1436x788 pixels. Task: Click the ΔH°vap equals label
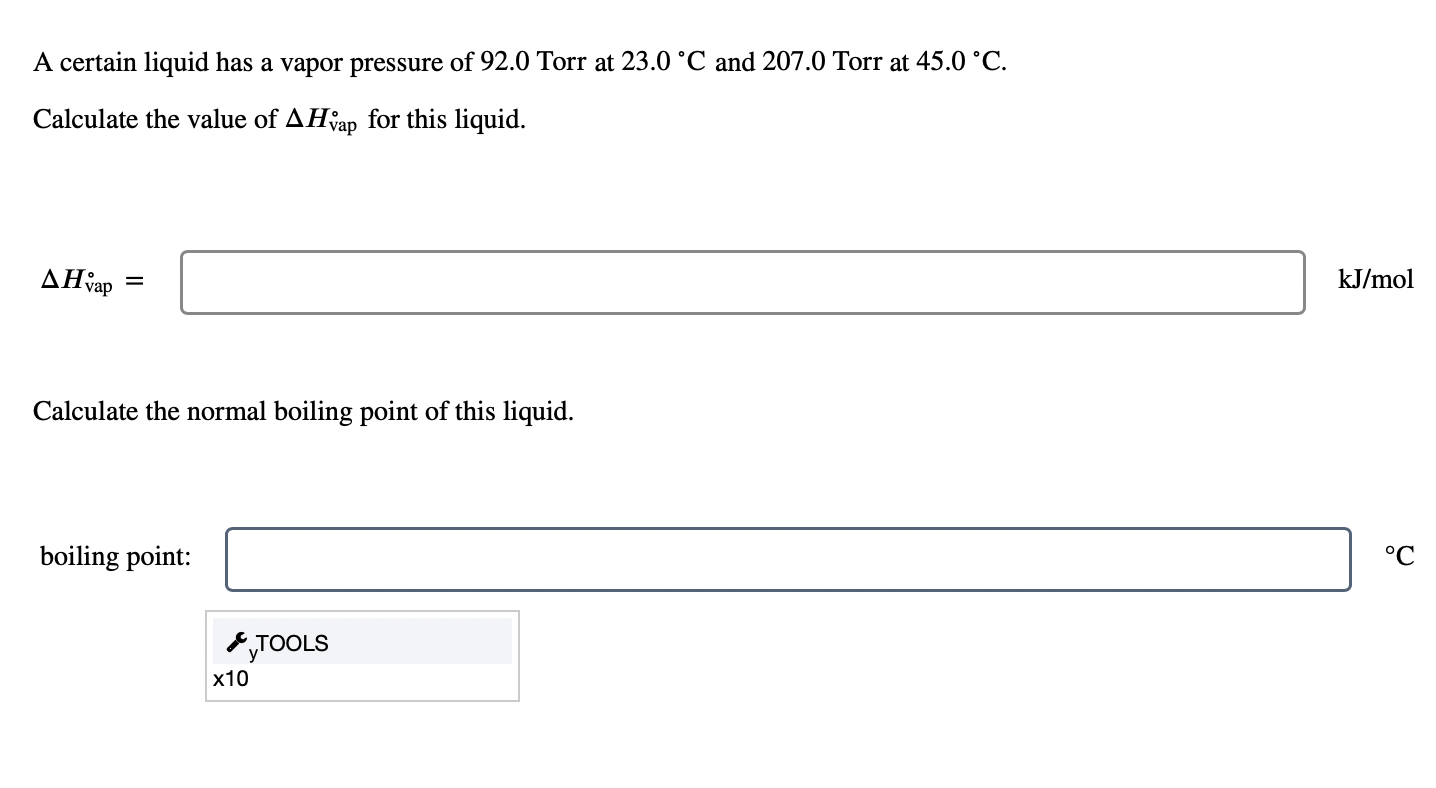coord(91,281)
